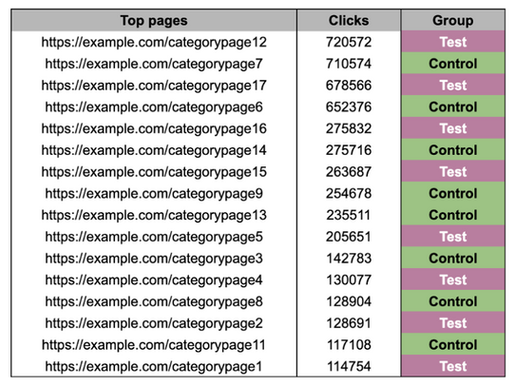Select the Control cell for categorypage14
Image resolution: width=514 pixels, height=386 pixels.
click(453, 150)
